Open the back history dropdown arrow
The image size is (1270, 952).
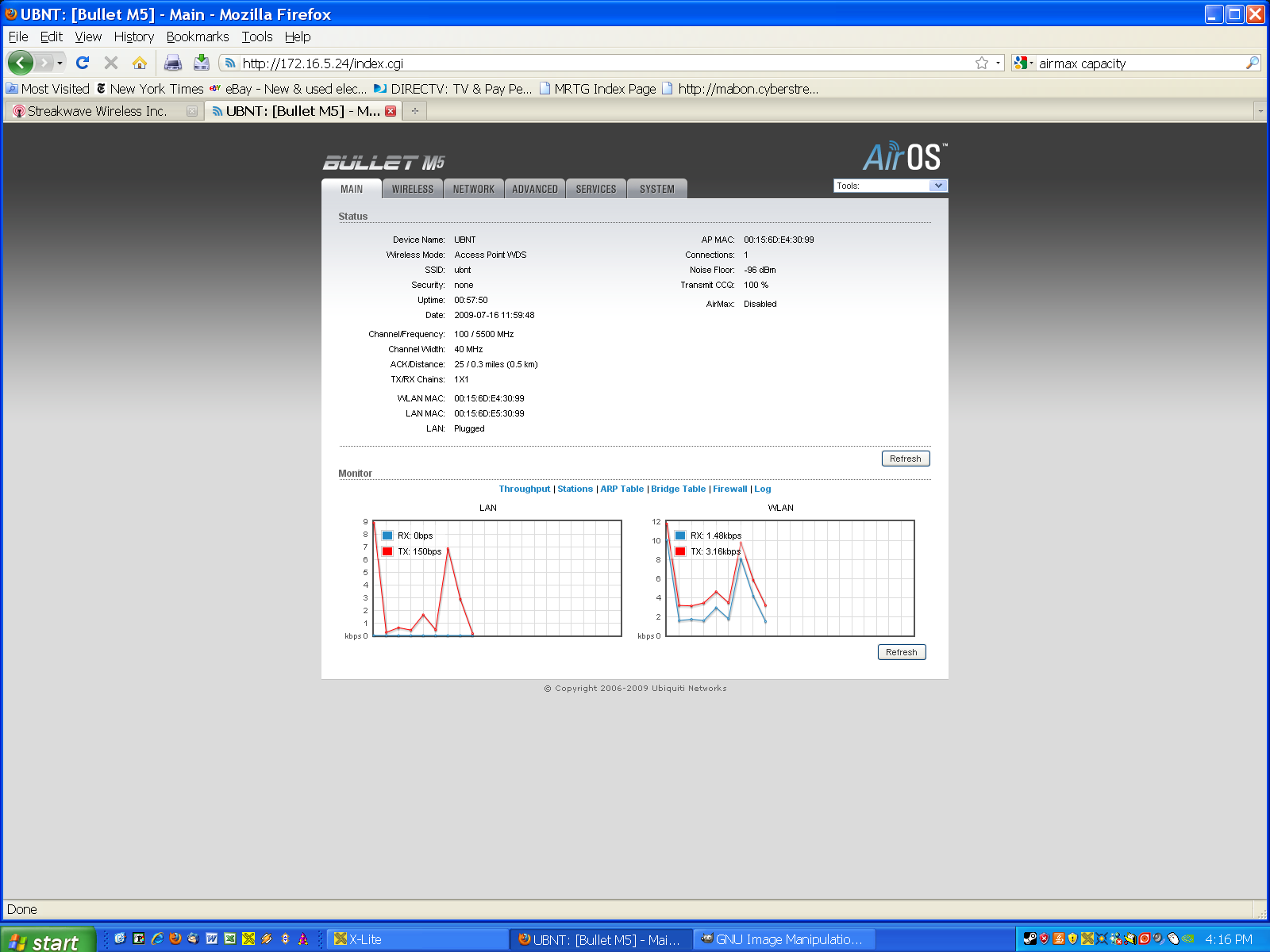tap(60, 63)
